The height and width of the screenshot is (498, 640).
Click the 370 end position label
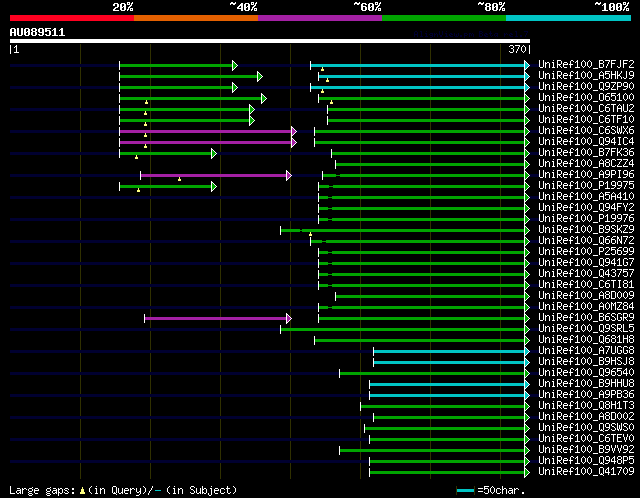pos(517,49)
